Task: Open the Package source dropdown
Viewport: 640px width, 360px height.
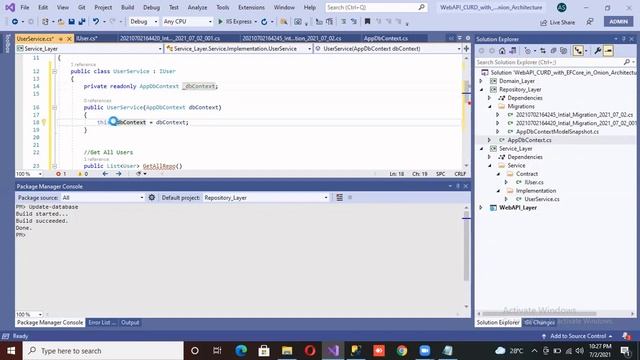Action: pyautogui.click(x=102, y=198)
